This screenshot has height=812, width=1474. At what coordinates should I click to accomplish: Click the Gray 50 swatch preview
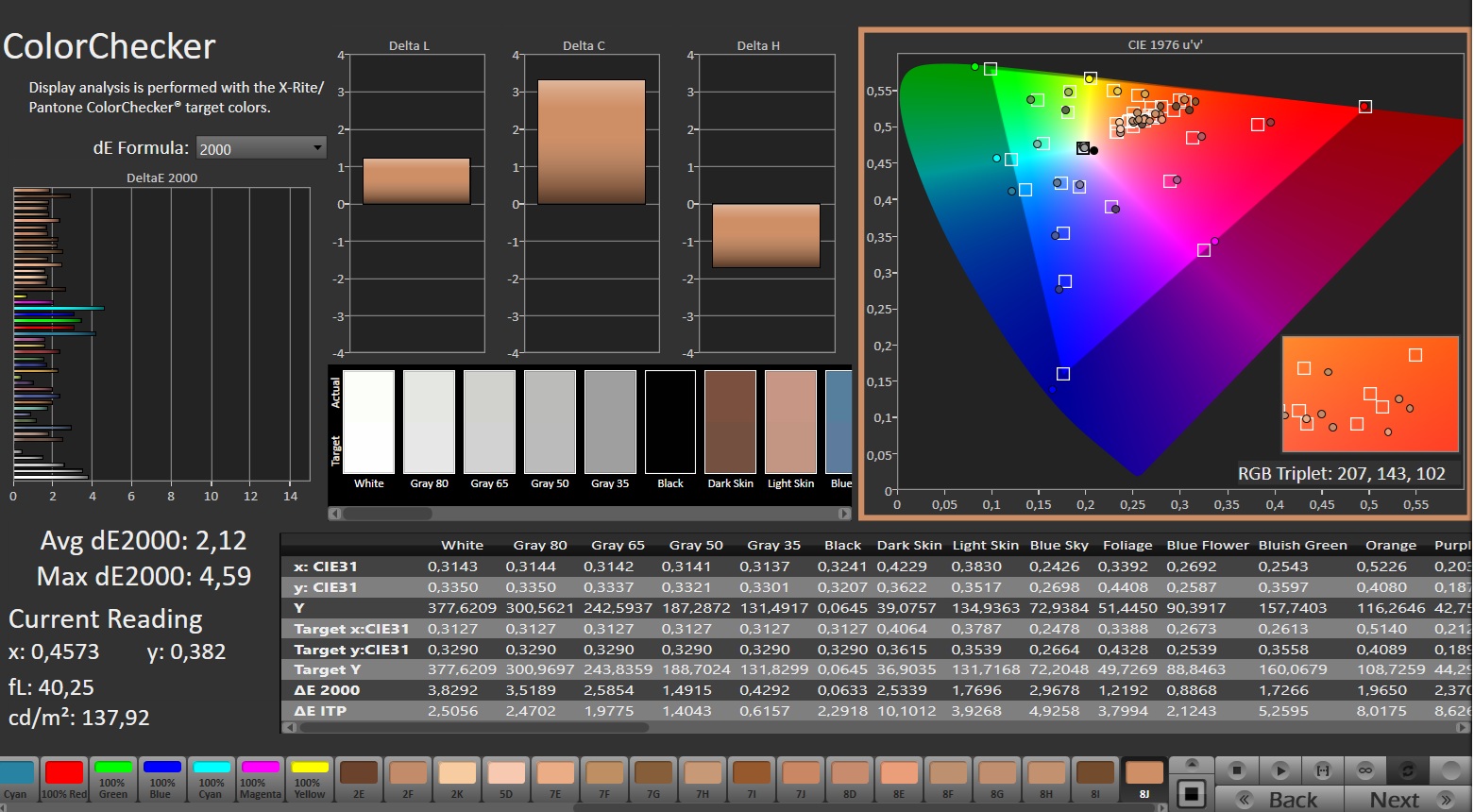click(550, 422)
